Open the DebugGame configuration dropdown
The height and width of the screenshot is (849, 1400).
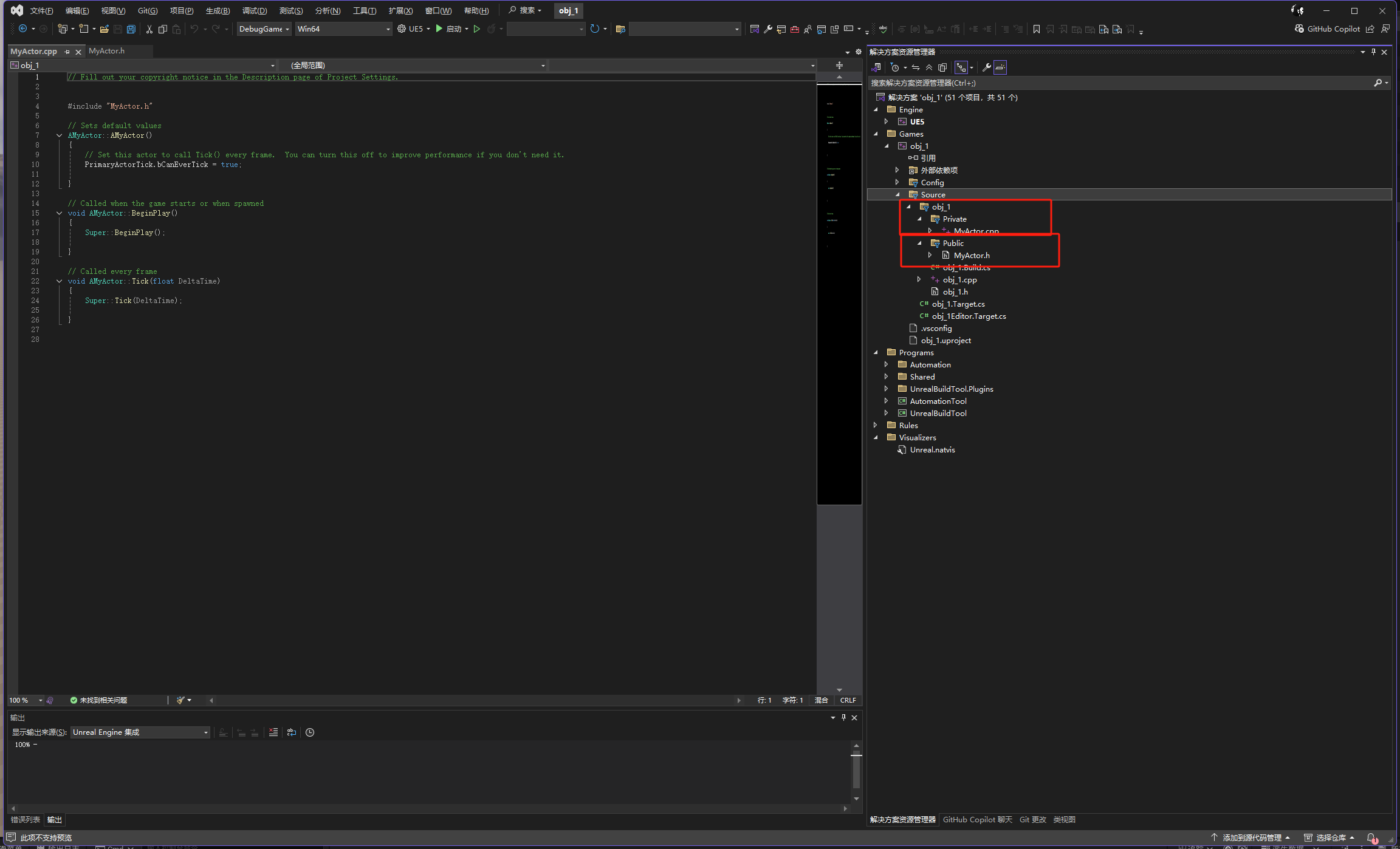point(264,29)
